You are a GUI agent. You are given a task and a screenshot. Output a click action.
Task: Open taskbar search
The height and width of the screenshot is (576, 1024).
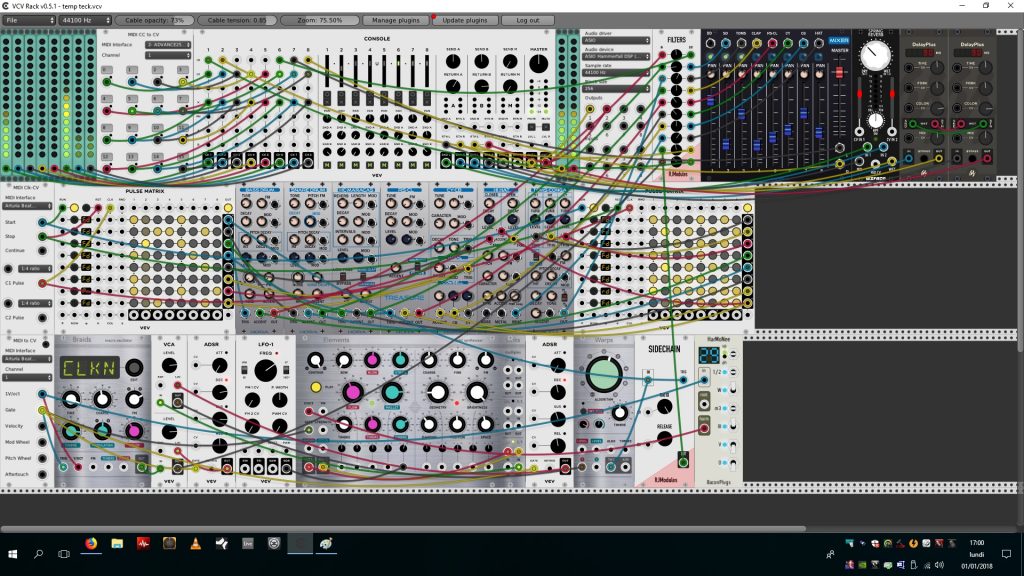(x=38, y=554)
